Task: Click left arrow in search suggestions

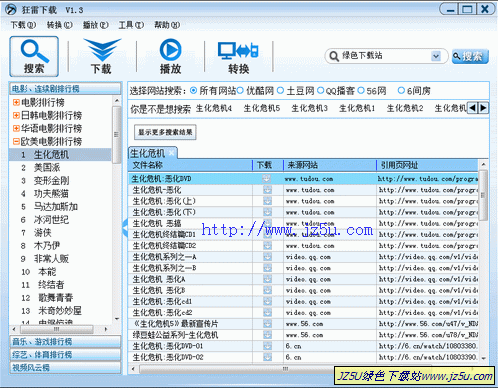Action: click(472, 108)
